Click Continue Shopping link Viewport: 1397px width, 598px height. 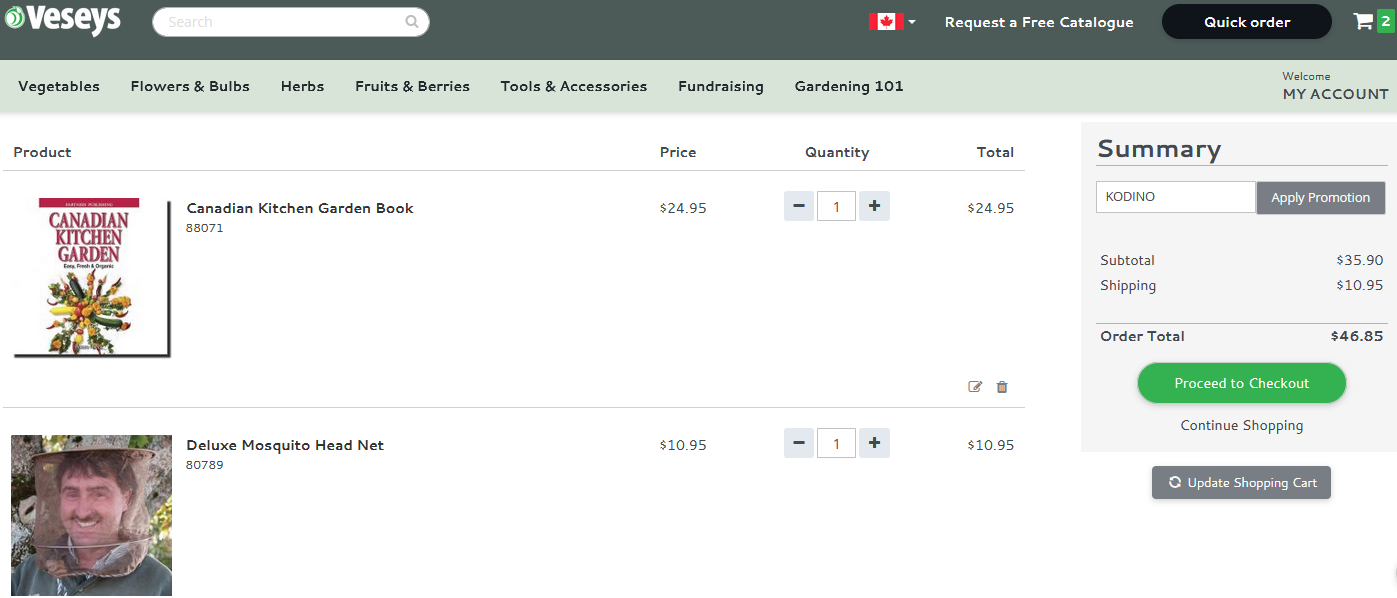[1242, 425]
